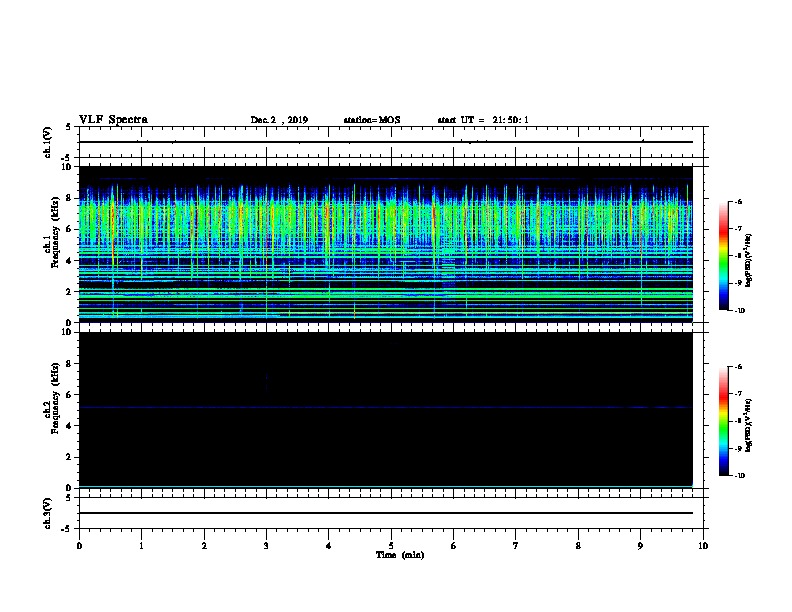This screenshot has width=792, height=612.
Task: Click time axis tick label '9'
Action: pyautogui.click(x=640, y=546)
